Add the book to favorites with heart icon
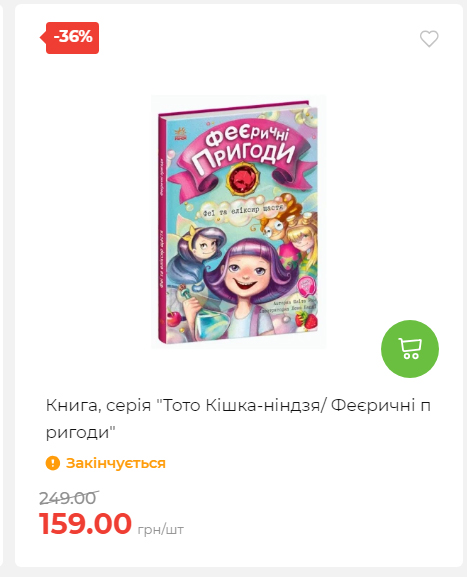The image size is (467, 577). pos(429,39)
